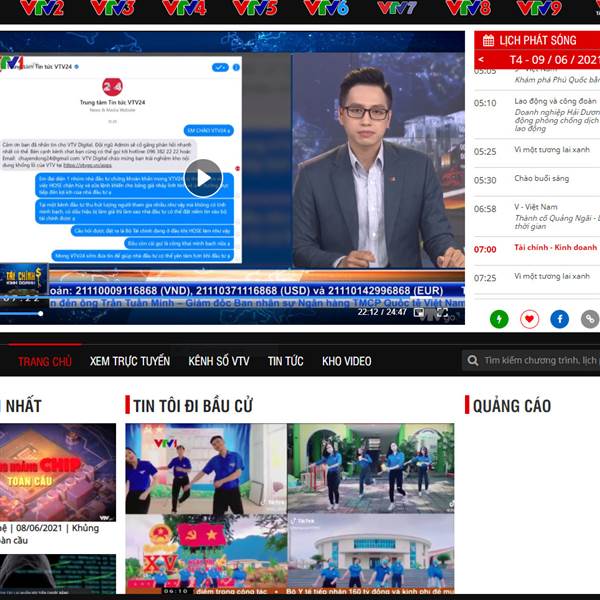Click the 22:12 / 24:47 time display
The height and width of the screenshot is (600, 600).
click(382, 312)
